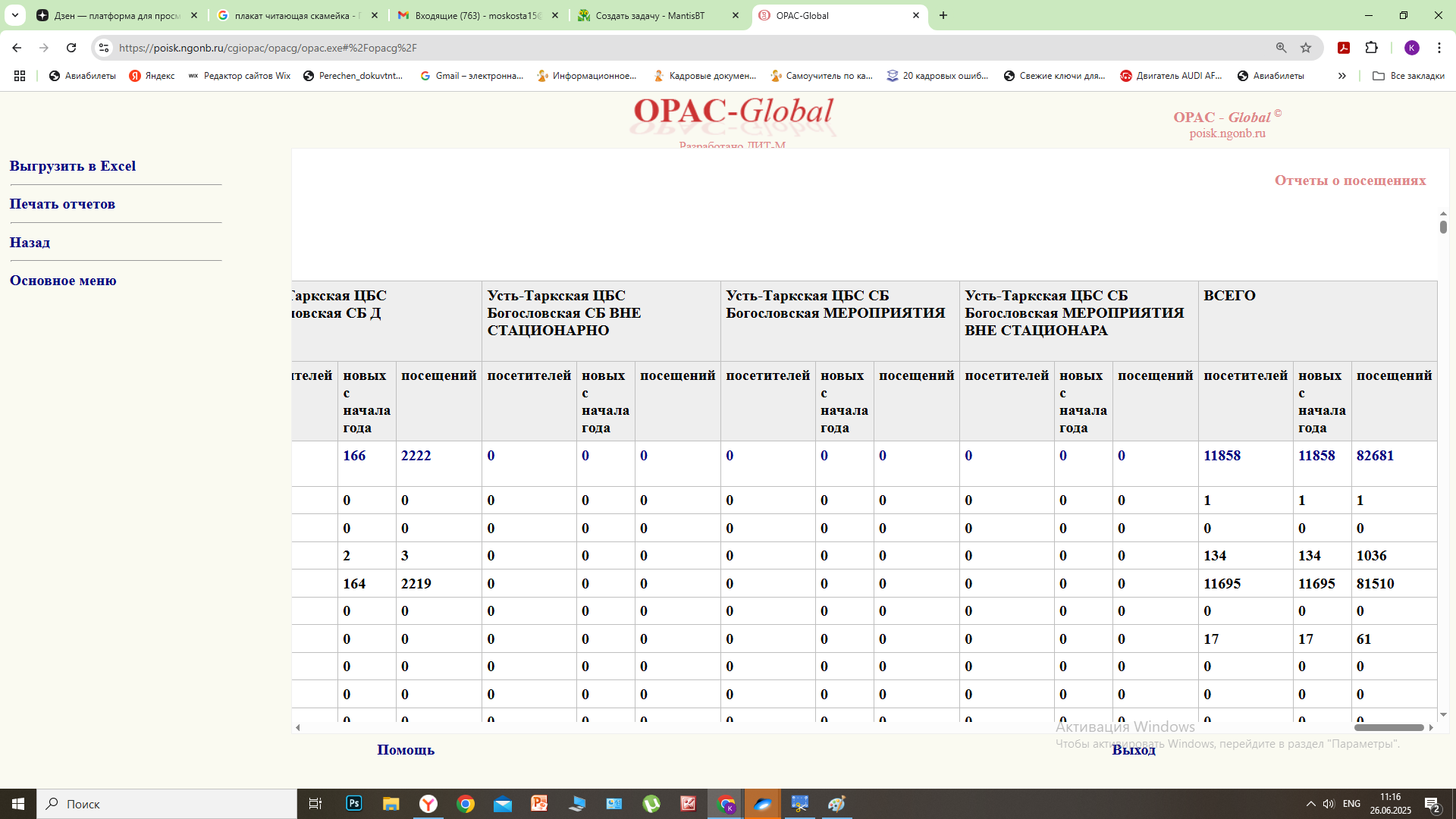This screenshot has width=1456, height=819.
Task: Click Выгрузить в Excel link
Action: (73, 166)
